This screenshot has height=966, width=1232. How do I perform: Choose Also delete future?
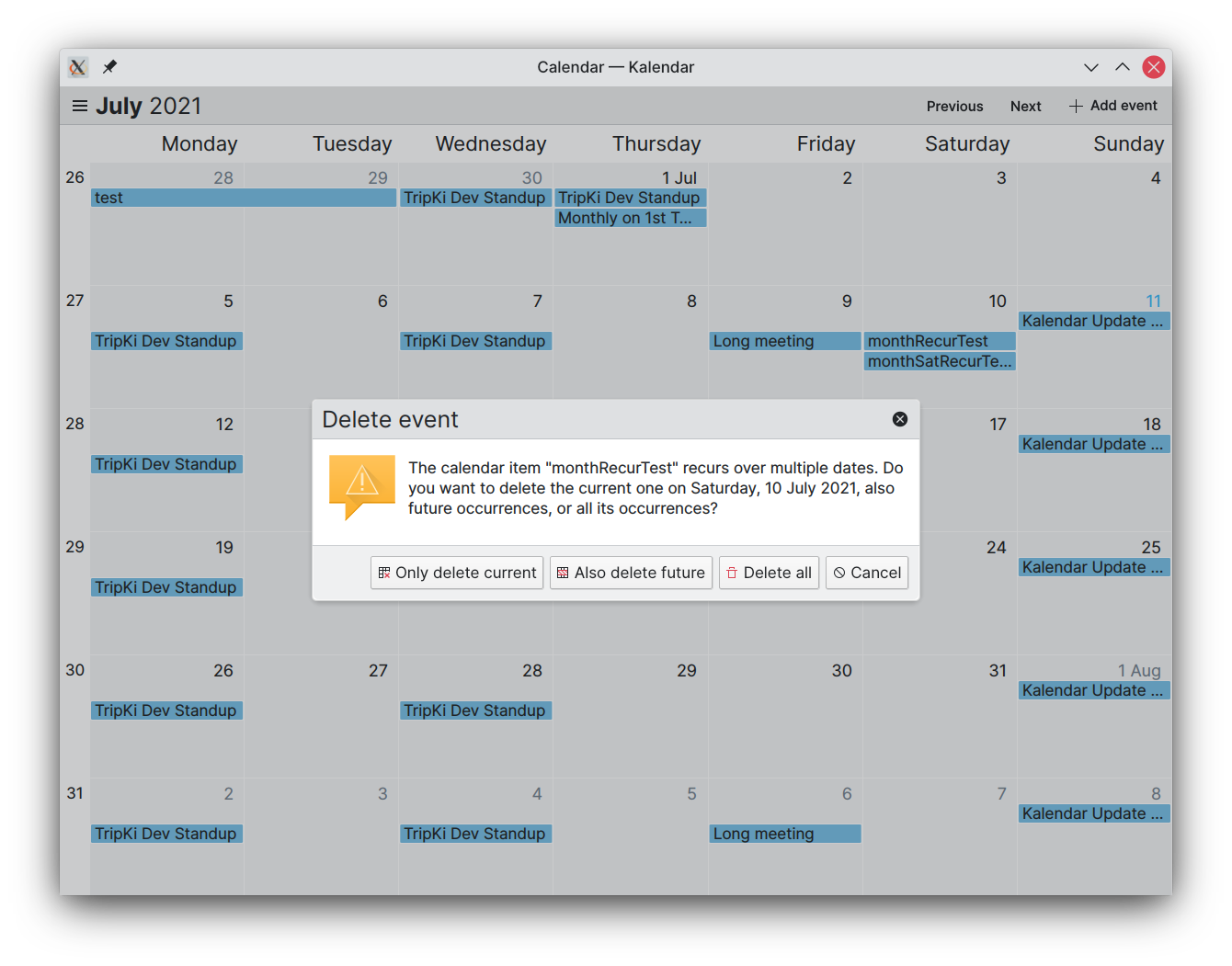coord(631,573)
